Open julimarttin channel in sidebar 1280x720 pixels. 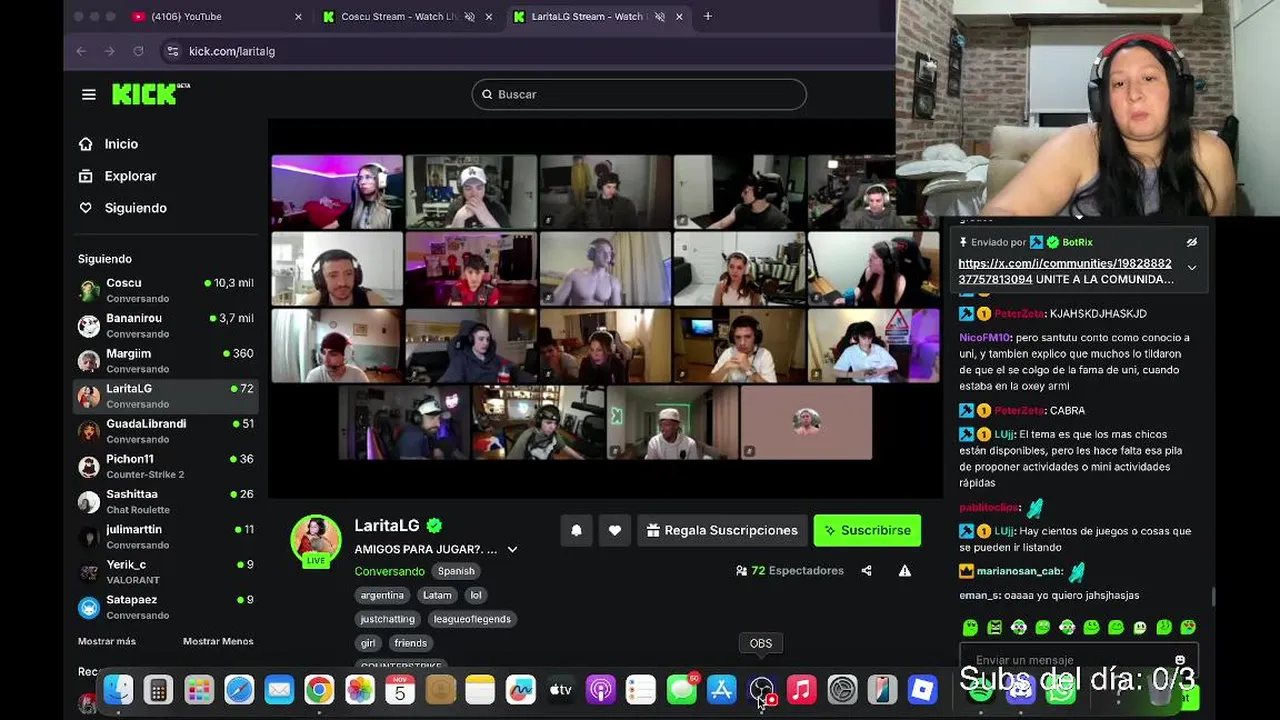coord(166,536)
